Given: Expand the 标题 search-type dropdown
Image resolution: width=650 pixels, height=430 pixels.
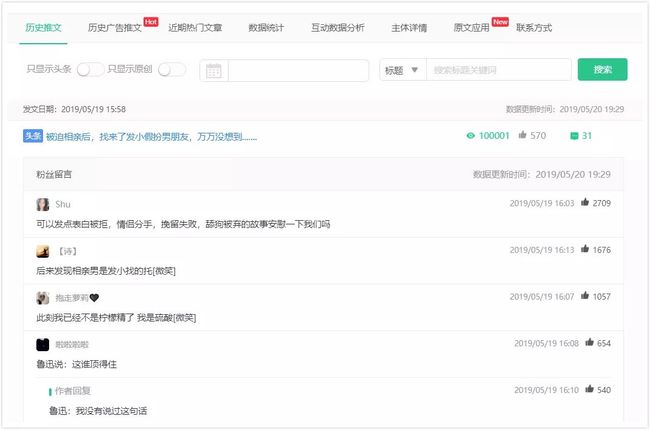Looking at the screenshot, I should [402, 70].
